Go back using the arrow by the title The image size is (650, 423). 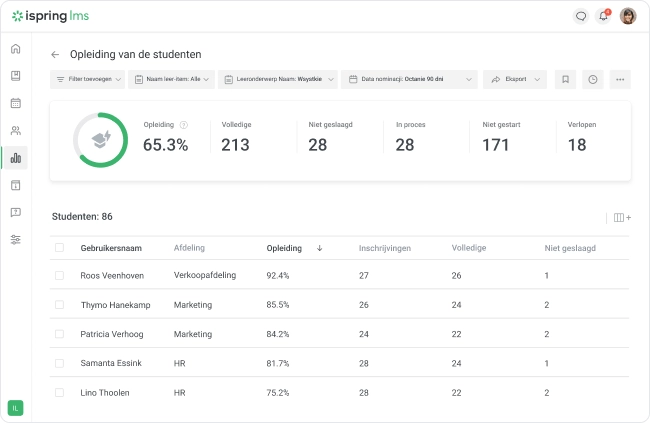click(55, 54)
